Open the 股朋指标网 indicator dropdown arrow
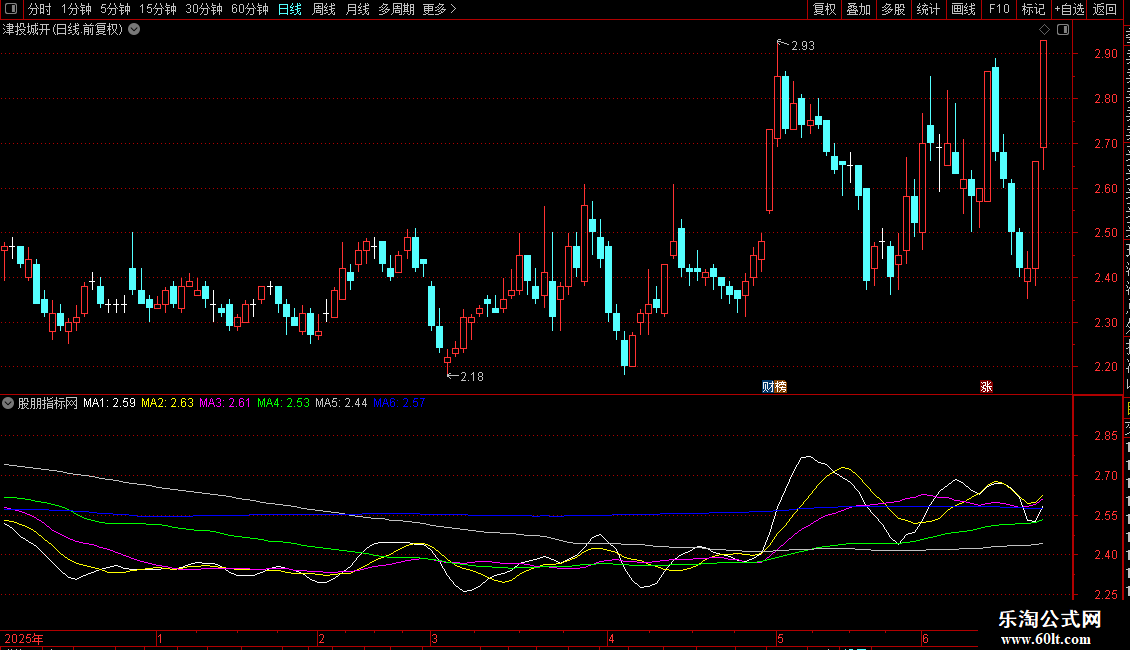1130x650 pixels. [8, 403]
